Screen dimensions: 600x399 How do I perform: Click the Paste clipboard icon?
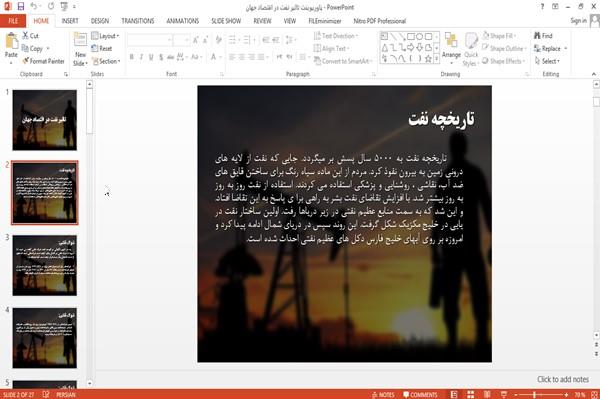pos(11,41)
